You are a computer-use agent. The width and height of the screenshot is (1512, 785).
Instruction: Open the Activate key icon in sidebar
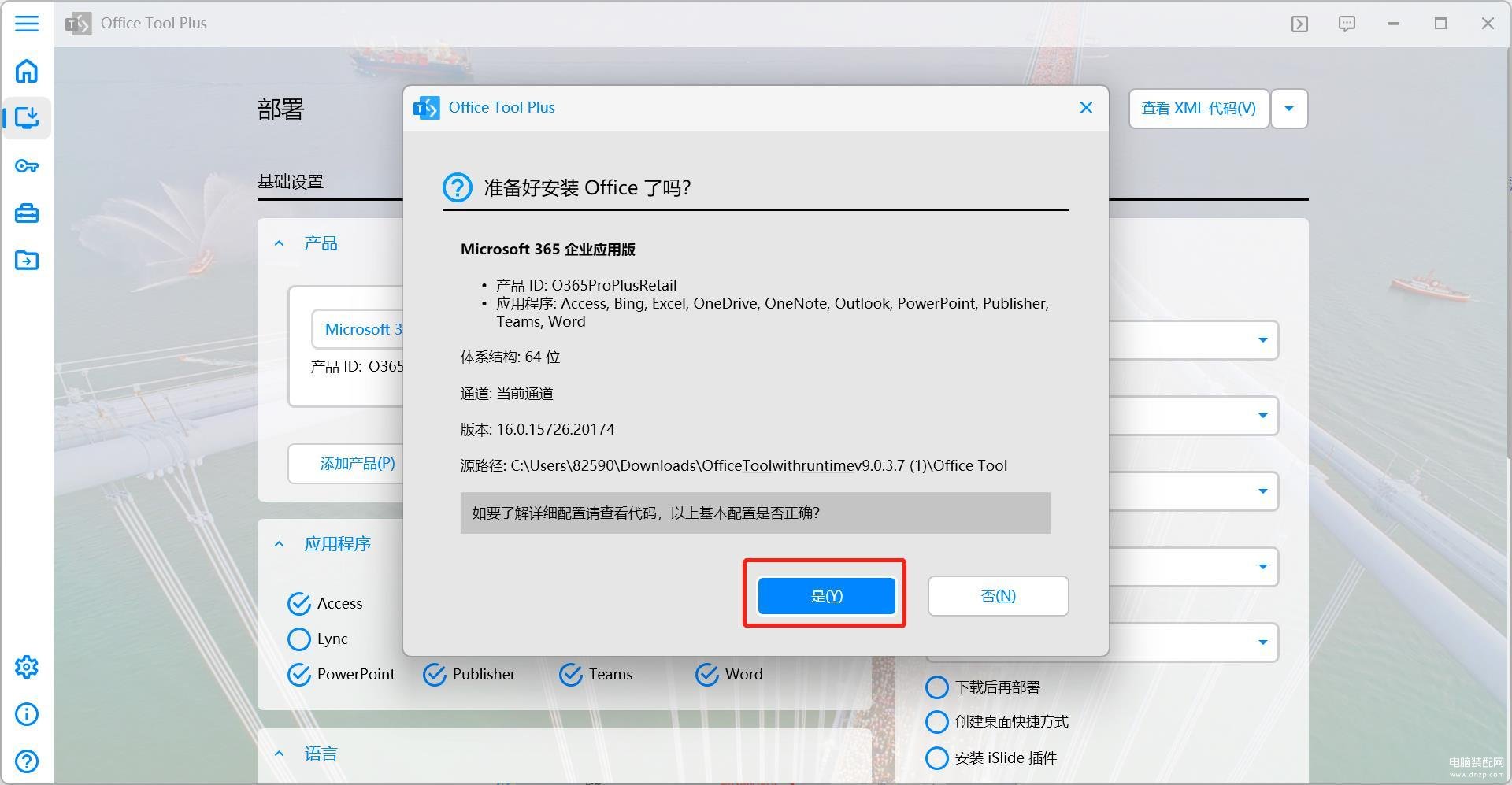point(27,166)
